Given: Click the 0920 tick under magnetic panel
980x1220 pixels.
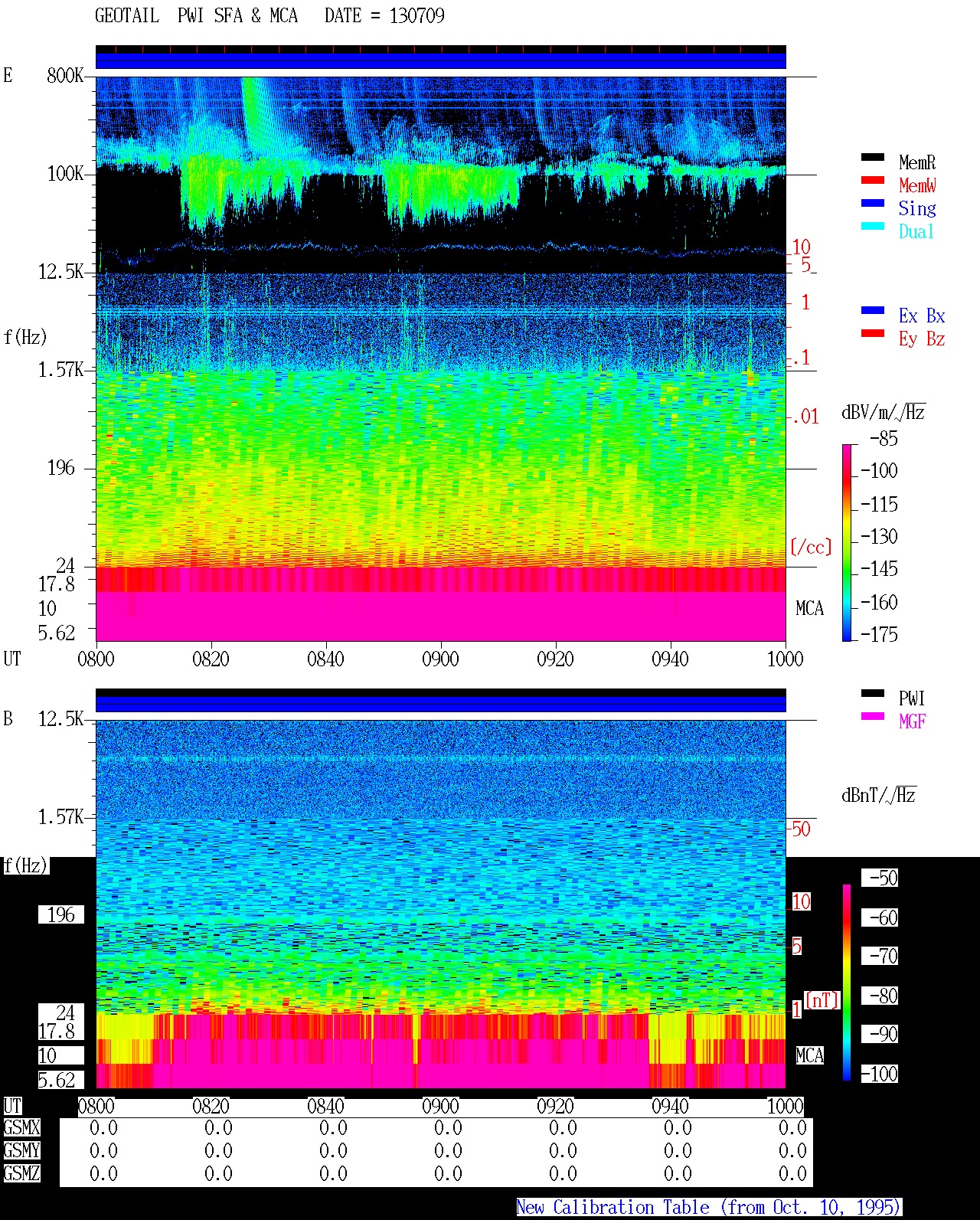Looking at the screenshot, I should 555,1107.
